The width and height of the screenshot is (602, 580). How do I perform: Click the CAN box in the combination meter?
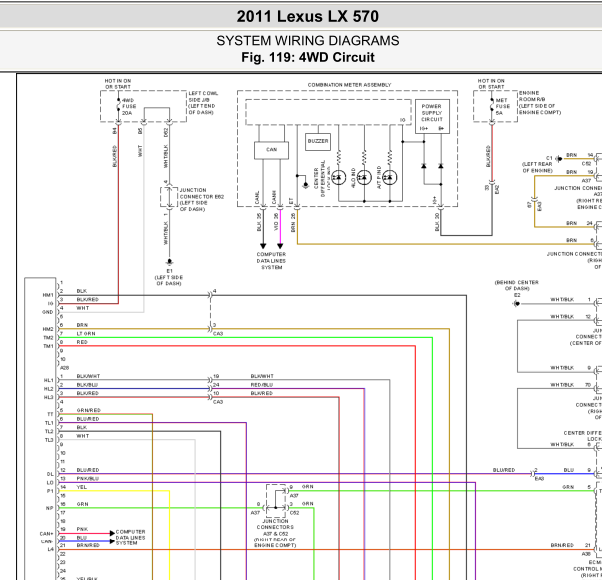click(271, 150)
